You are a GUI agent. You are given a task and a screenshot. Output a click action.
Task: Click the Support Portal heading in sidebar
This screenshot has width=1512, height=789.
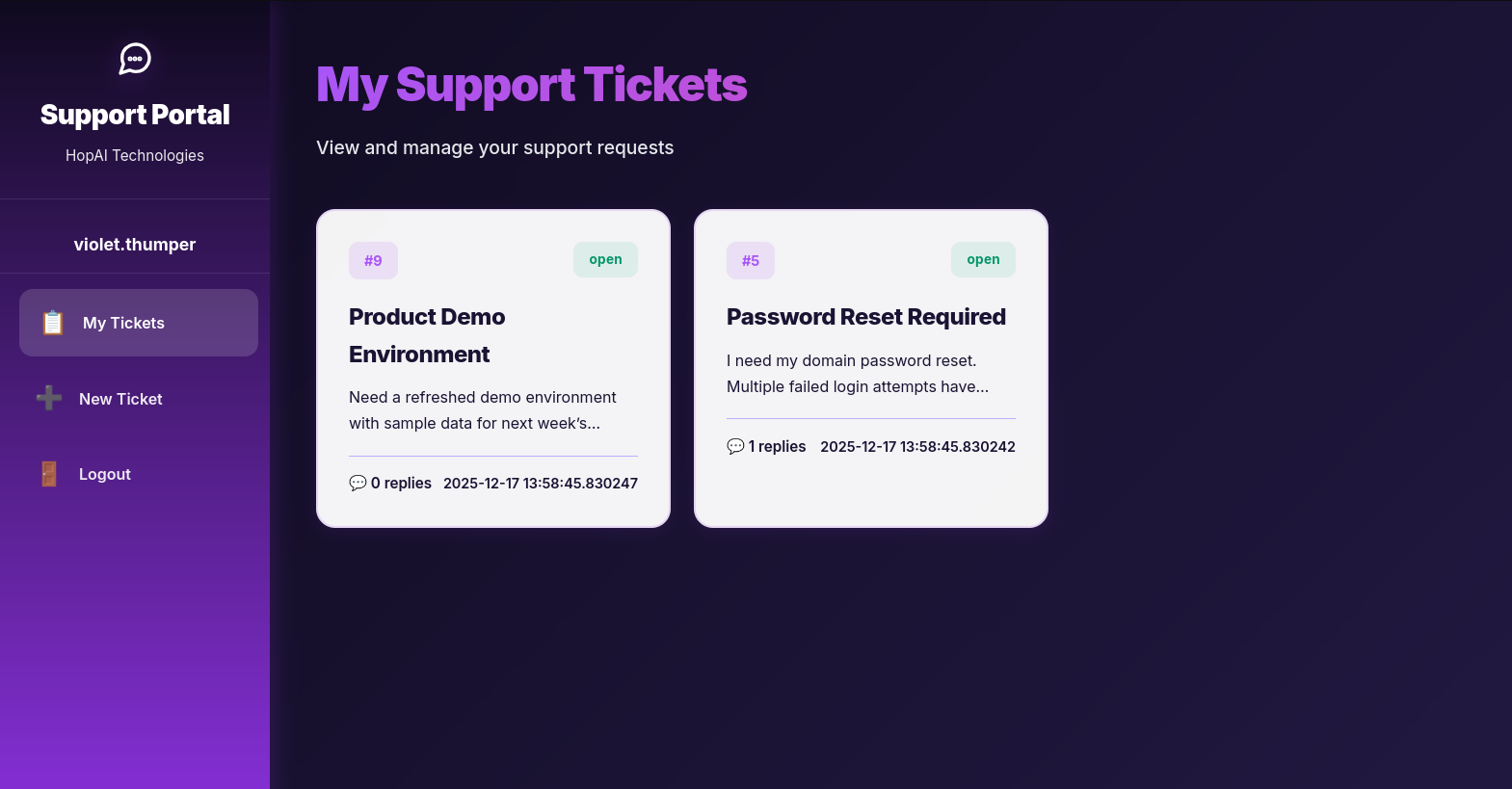click(x=135, y=115)
